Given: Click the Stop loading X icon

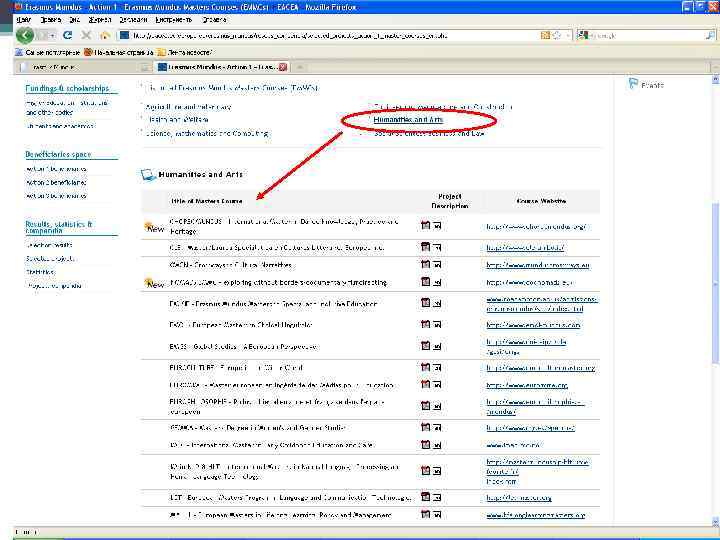Looking at the screenshot, I should pos(86,35).
